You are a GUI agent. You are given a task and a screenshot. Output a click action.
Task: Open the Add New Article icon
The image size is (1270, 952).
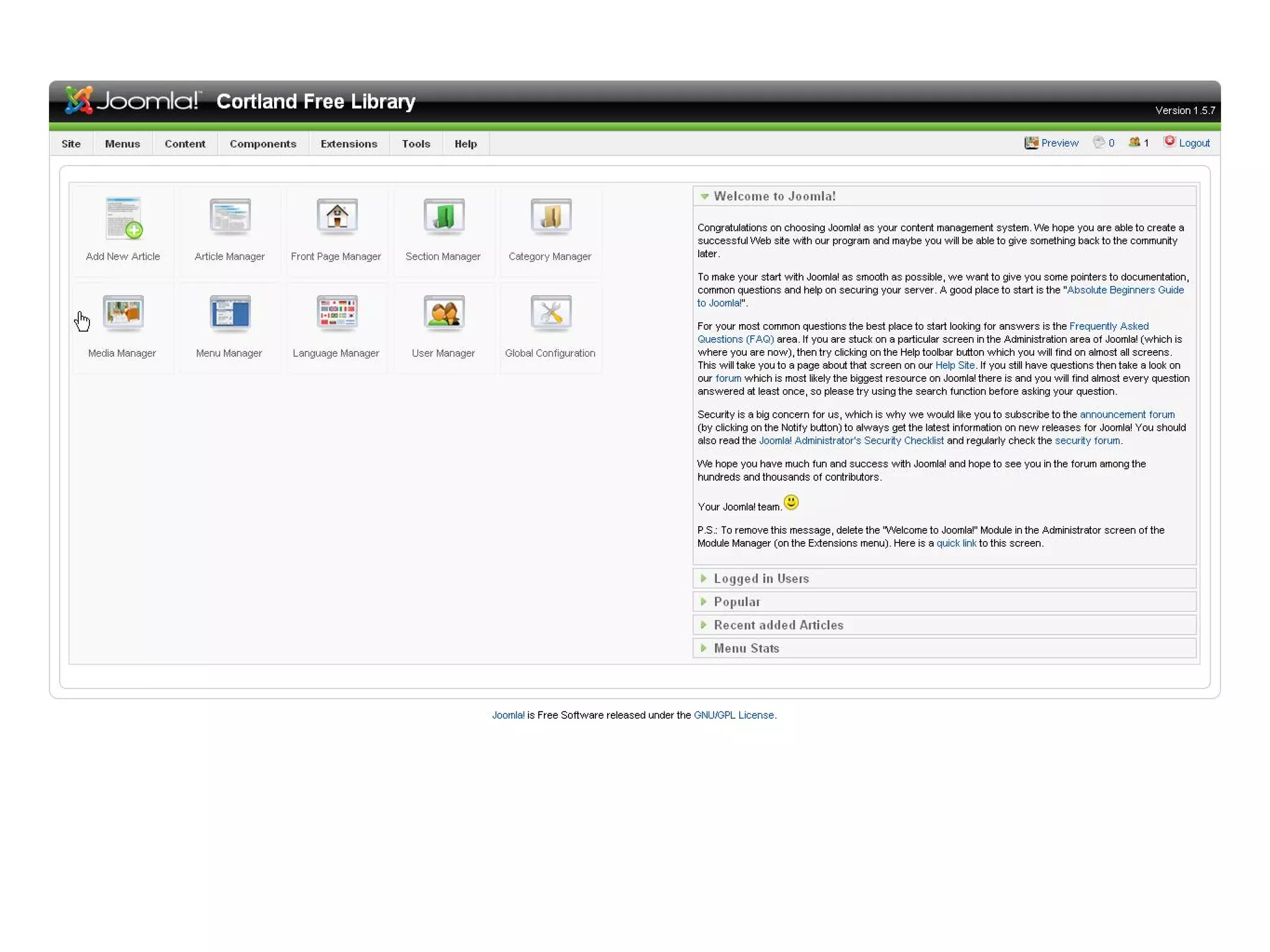[x=123, y=218]
